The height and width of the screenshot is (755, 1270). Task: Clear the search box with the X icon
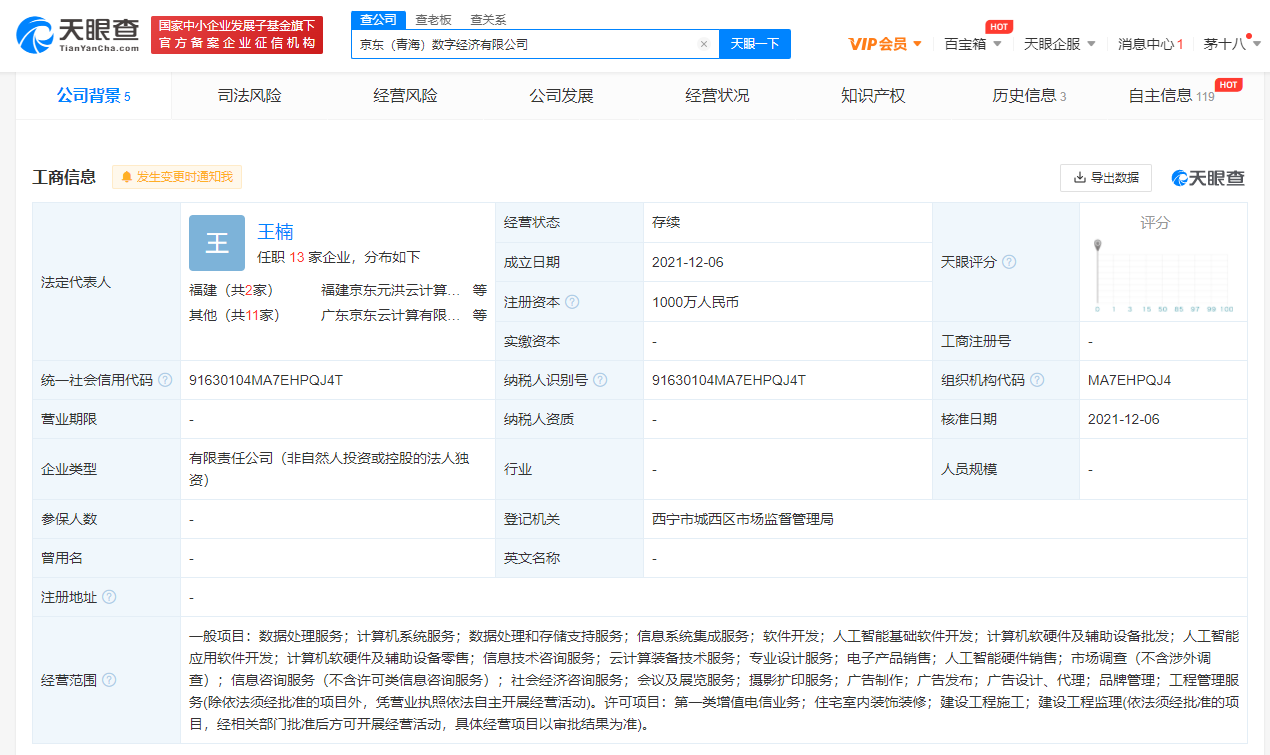(x=703, y=44)
